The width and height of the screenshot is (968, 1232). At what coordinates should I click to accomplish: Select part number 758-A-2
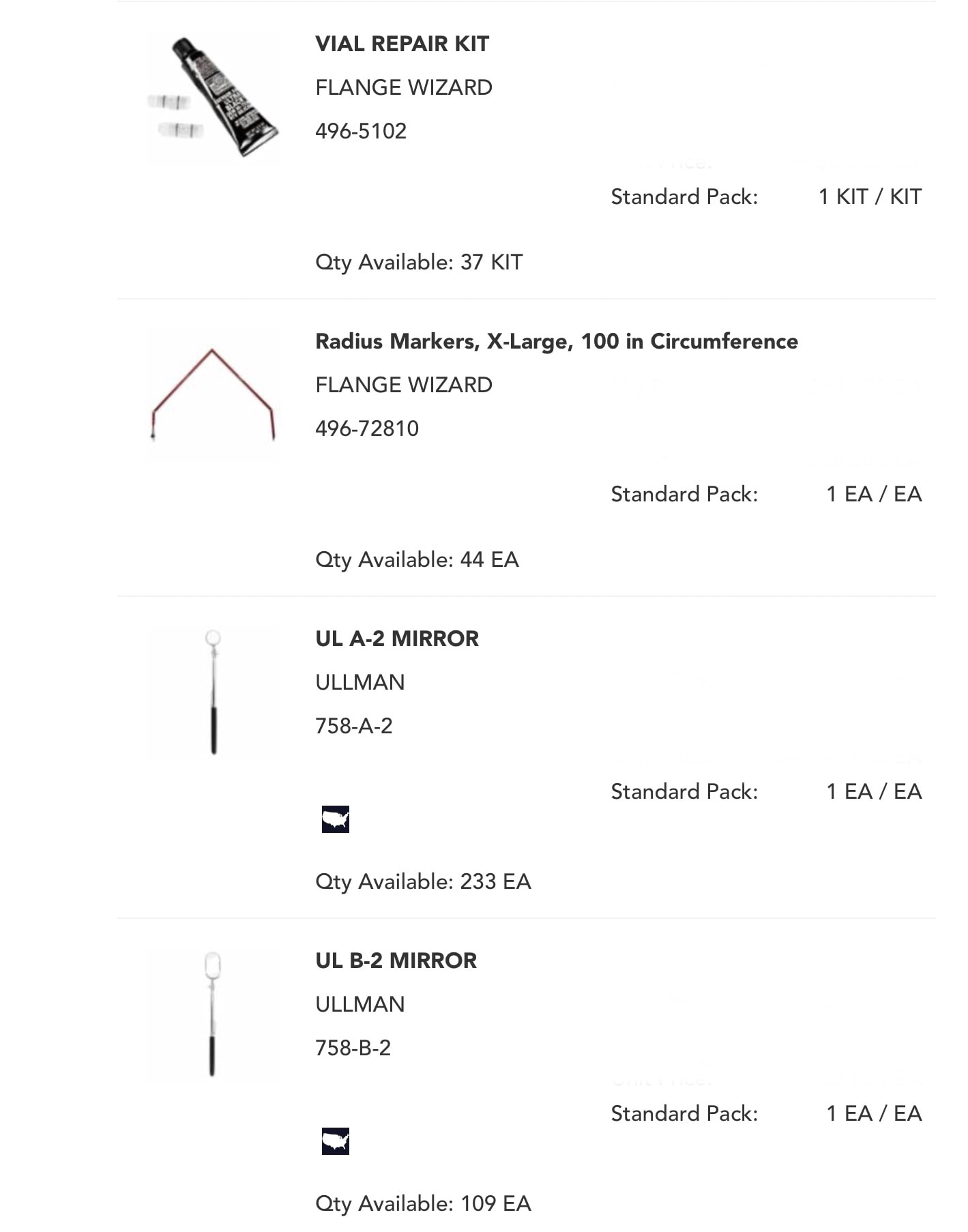[x=354, y=726]
